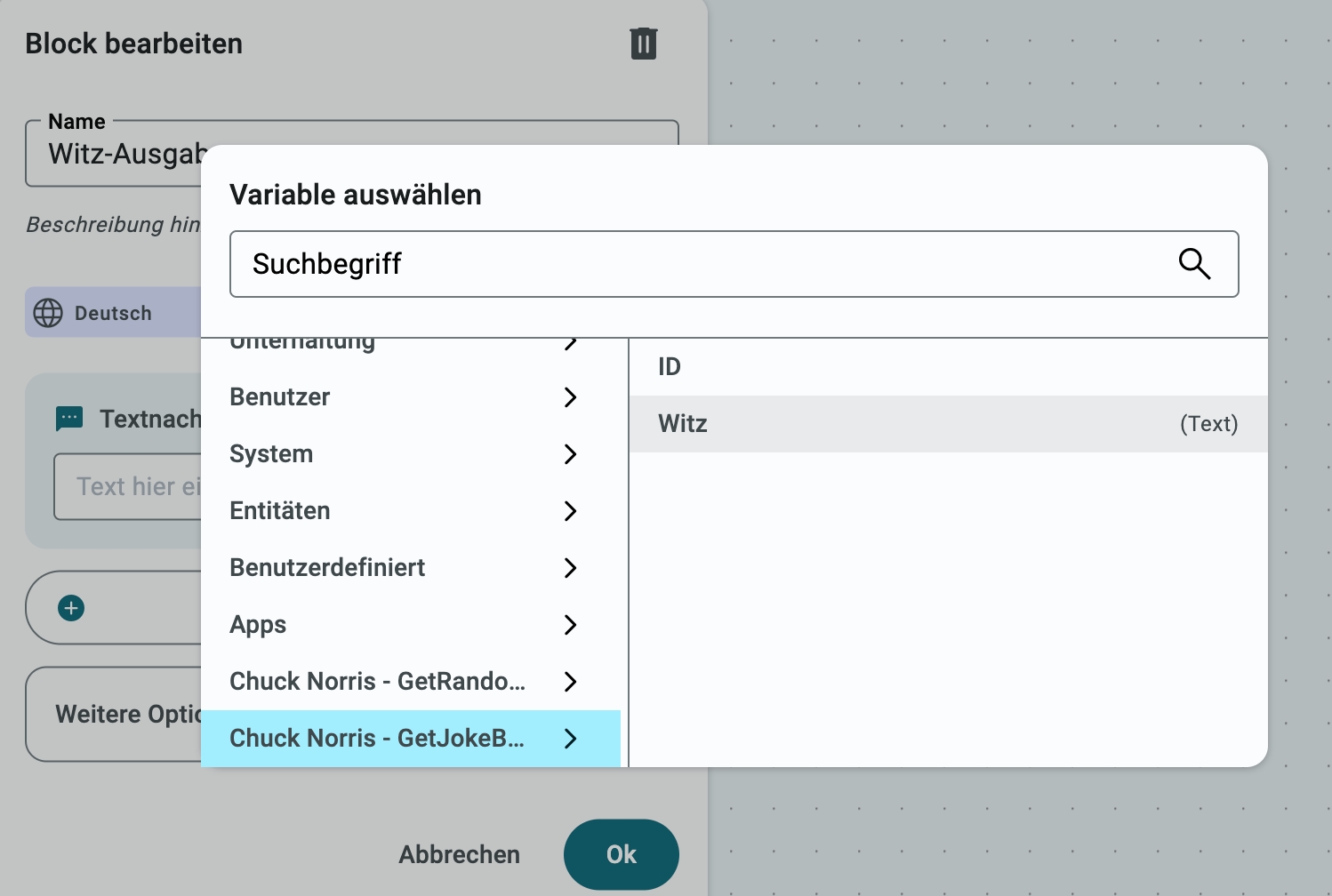Expand the Entitäten chevron arrow
Screen dimensions: 1332x896
(x=570, y=511)
